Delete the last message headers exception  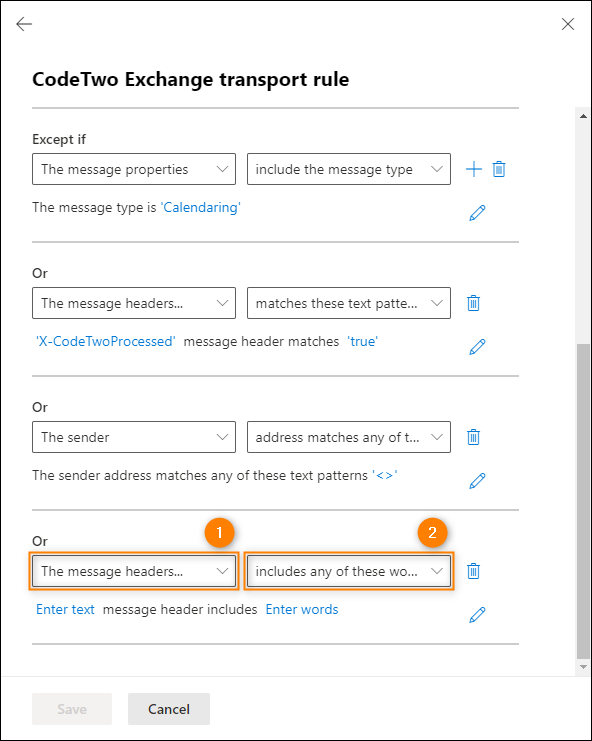(473, 571)
